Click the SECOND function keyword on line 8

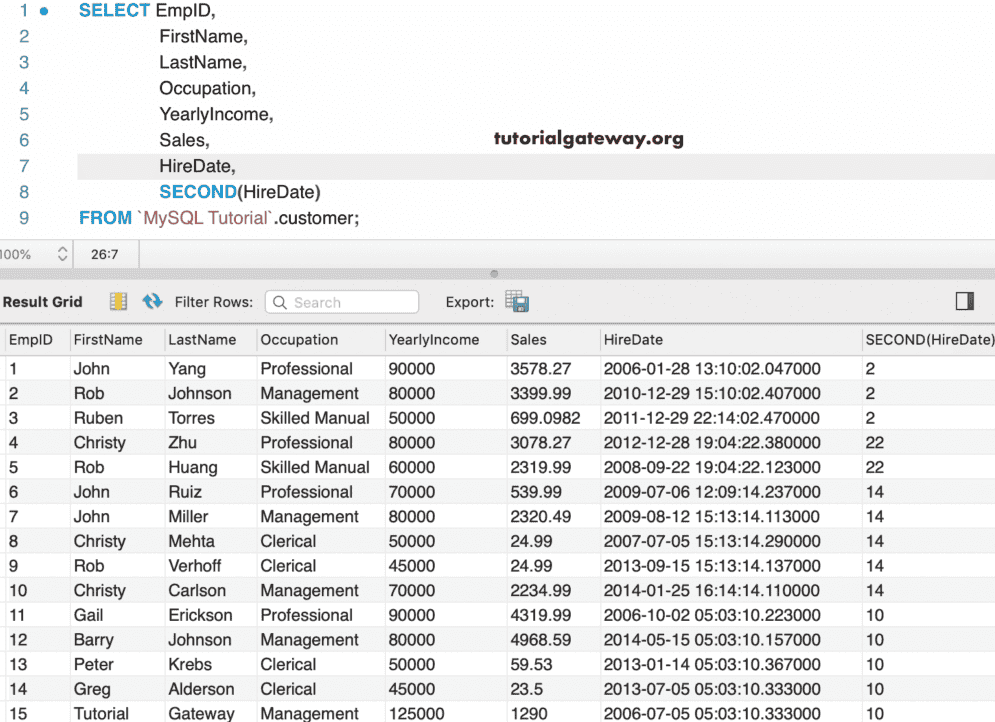(x=197, y=192)
